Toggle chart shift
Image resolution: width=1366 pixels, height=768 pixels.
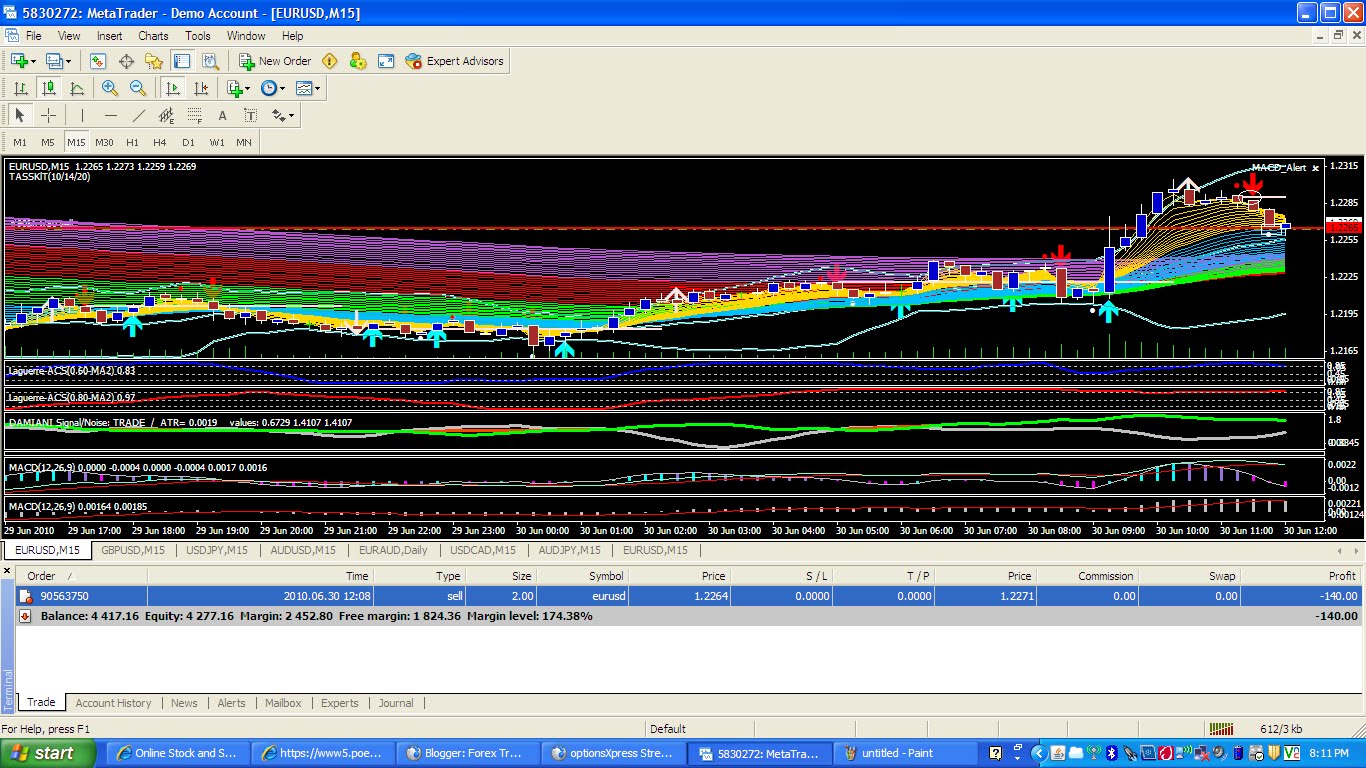pos(201,88)
